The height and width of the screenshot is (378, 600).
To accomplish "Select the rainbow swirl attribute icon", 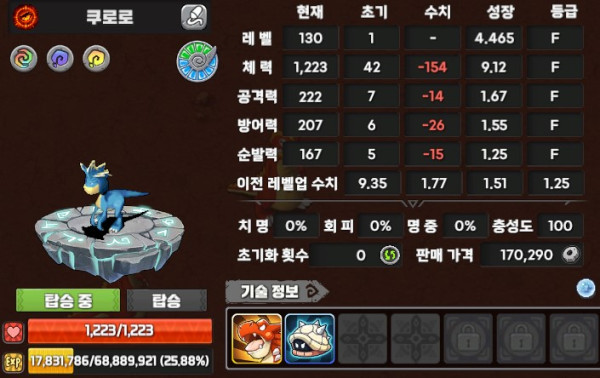I will (x=24, y=59).
